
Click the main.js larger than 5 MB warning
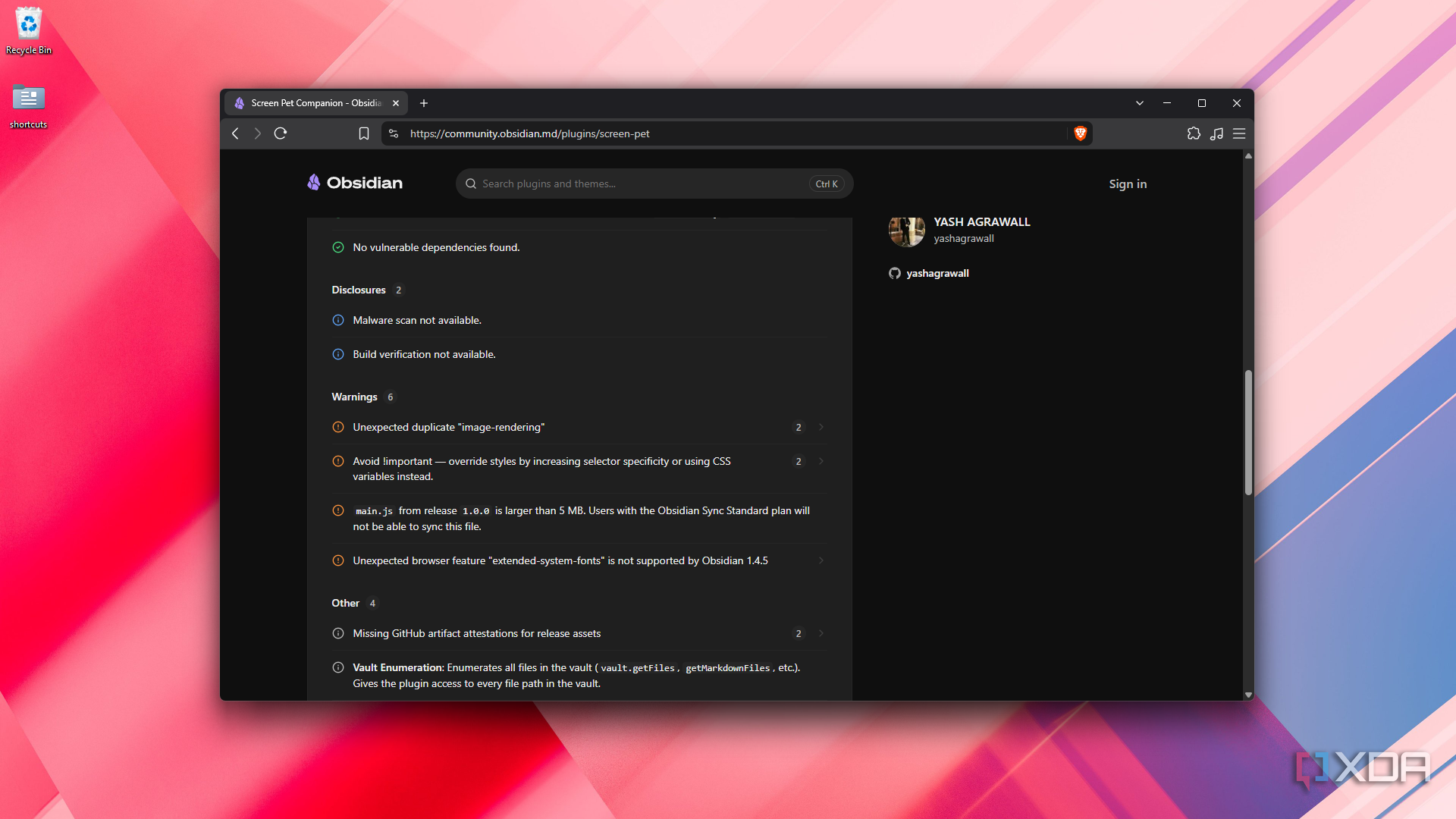(x=579, y=518)
